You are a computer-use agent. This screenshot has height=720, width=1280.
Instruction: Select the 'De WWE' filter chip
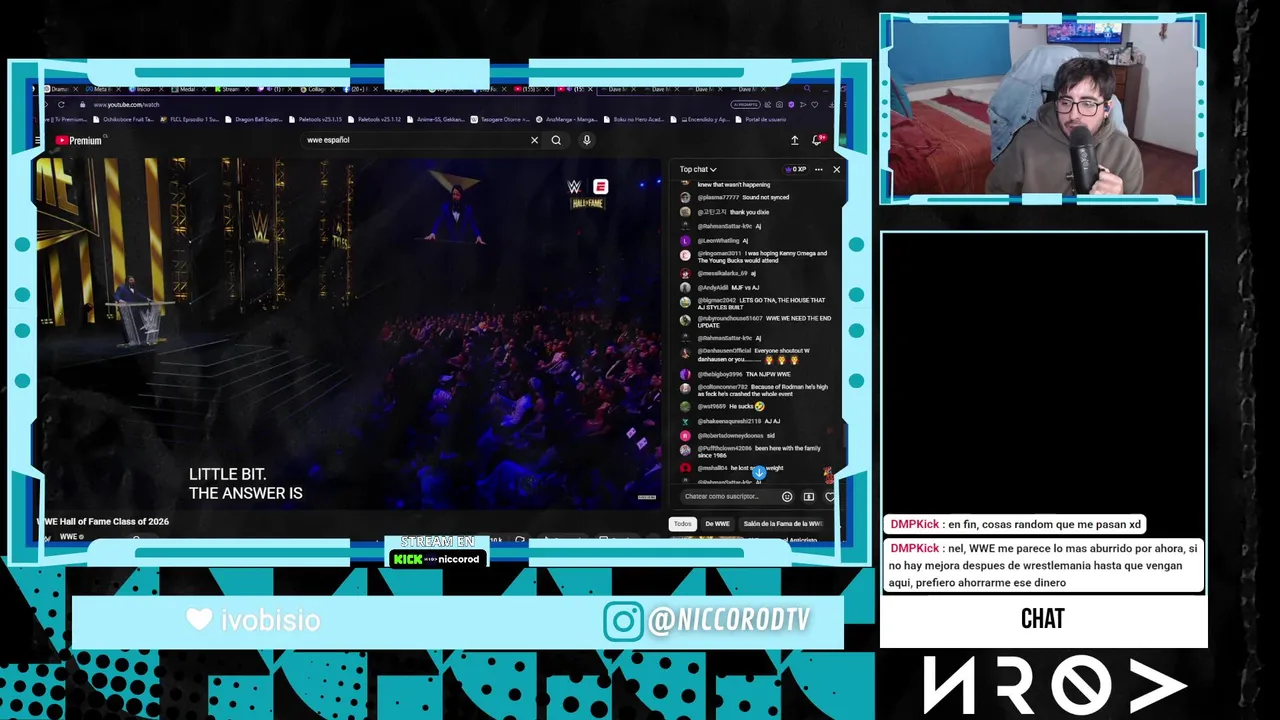coord(717,524)
